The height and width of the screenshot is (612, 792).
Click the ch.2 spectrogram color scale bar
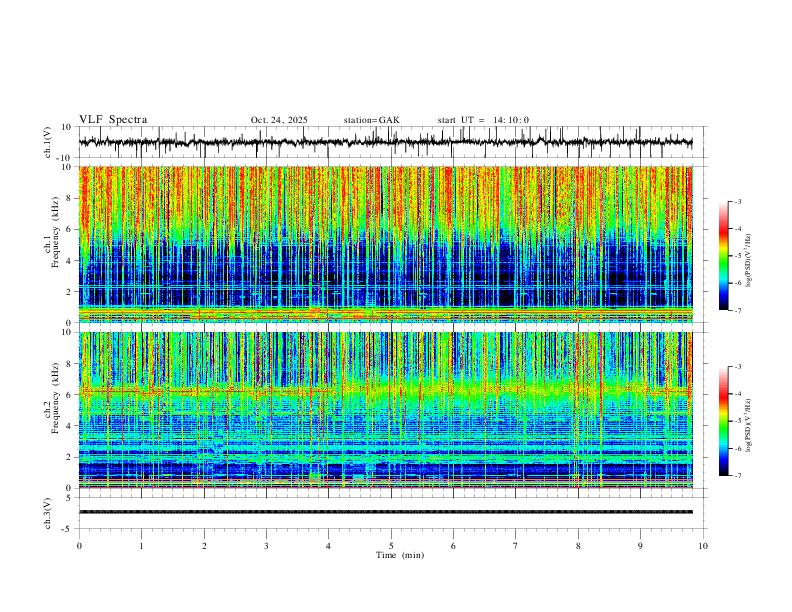coord(723,421)
